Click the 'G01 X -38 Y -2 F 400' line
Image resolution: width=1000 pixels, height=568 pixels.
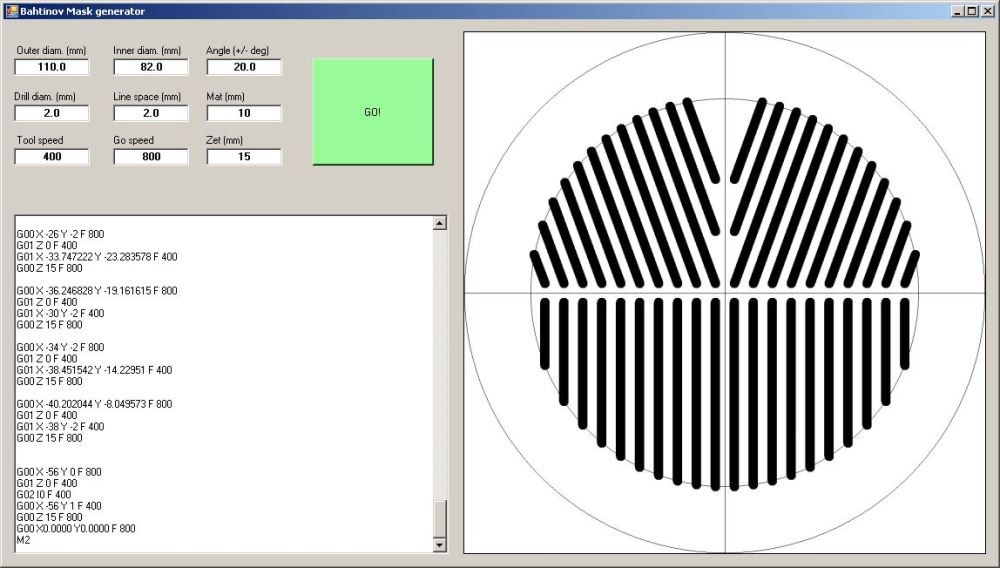(x=61, y=426)
